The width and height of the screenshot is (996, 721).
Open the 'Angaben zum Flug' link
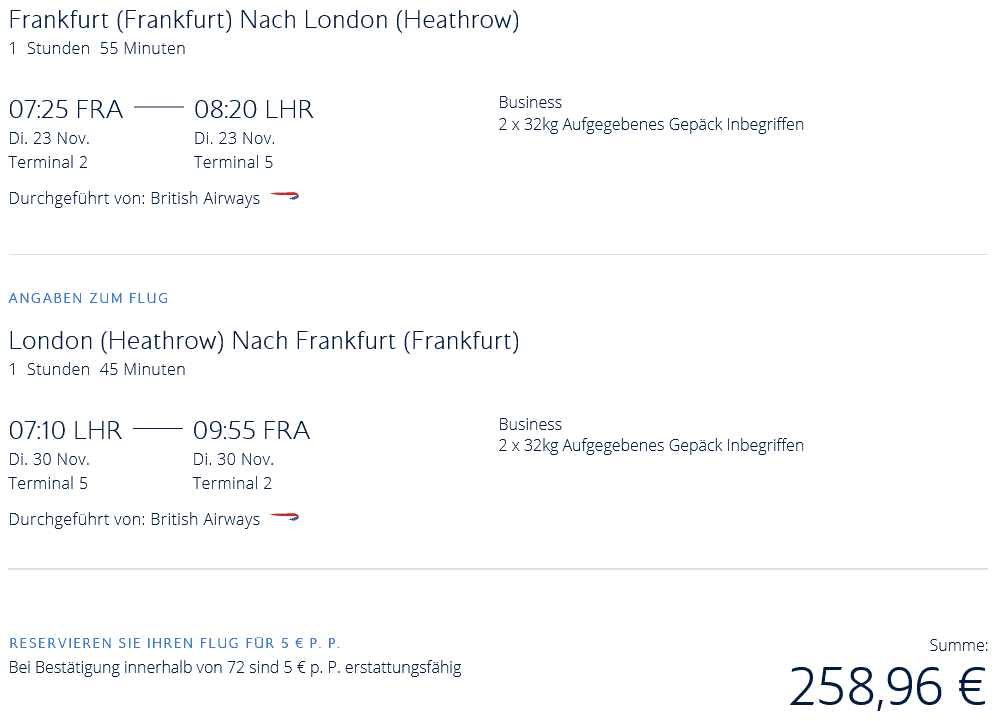[89, 298]
